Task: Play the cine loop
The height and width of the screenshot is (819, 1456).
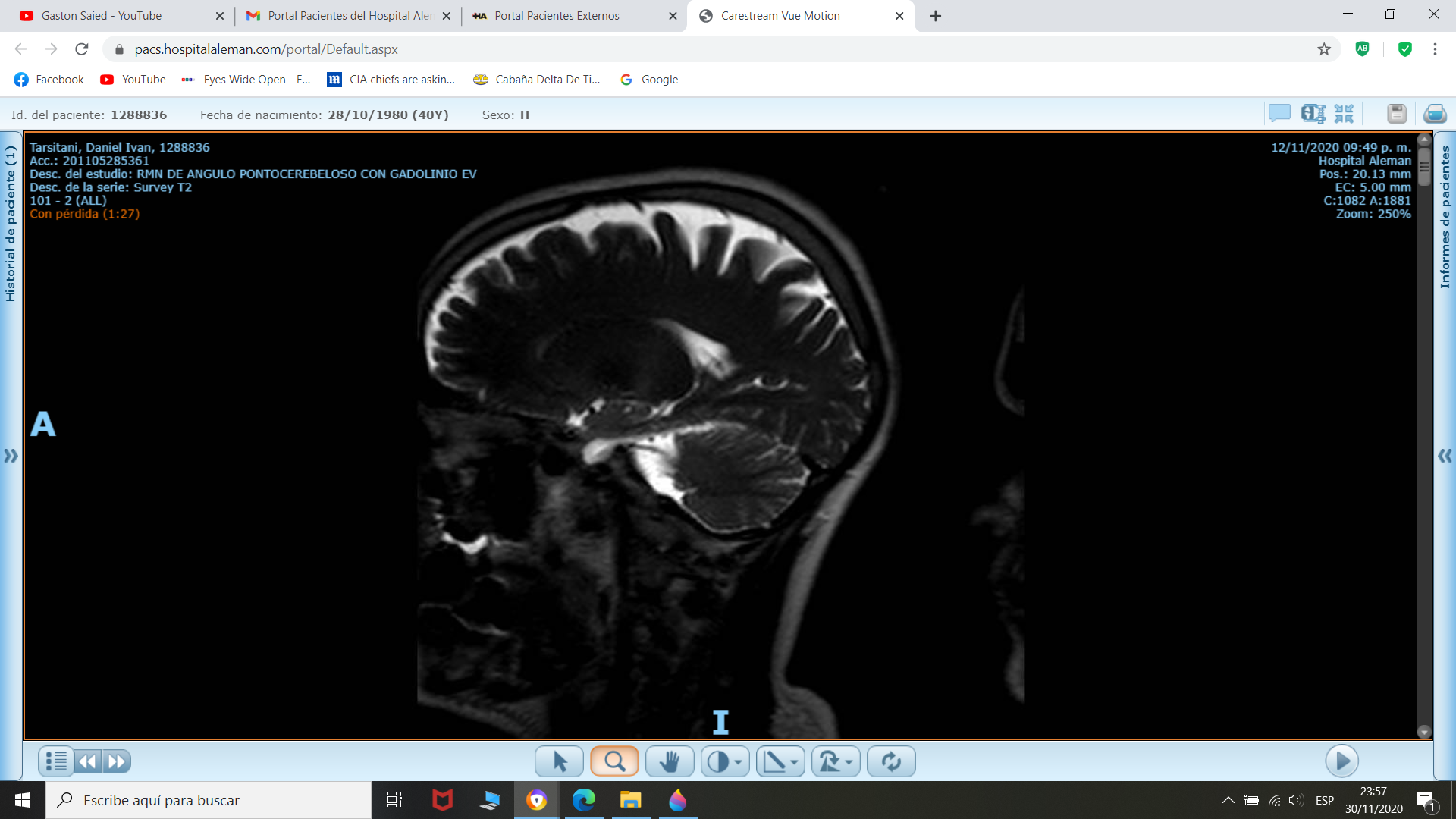Action: [1341, 761]
